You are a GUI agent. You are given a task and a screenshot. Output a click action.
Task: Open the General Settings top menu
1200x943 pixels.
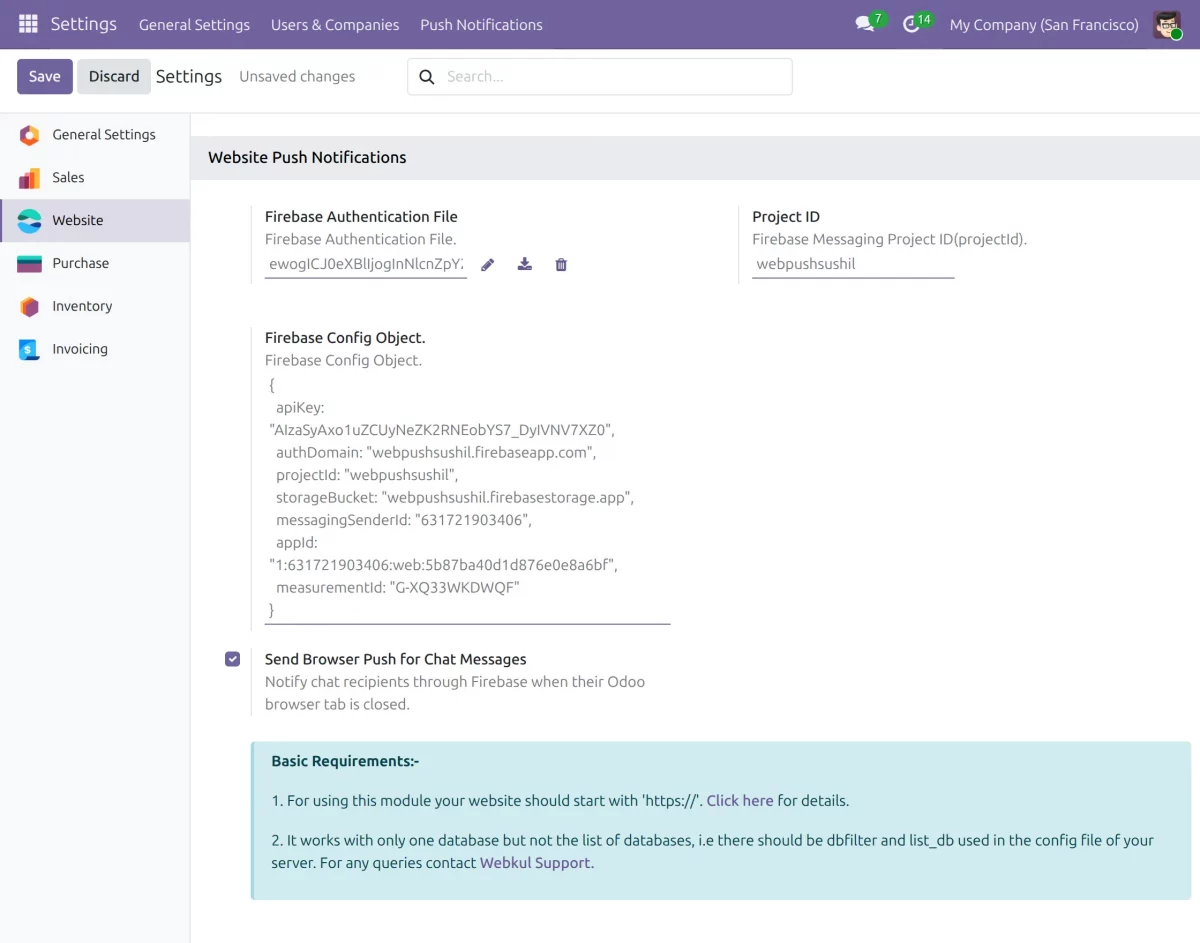[194, 25]
